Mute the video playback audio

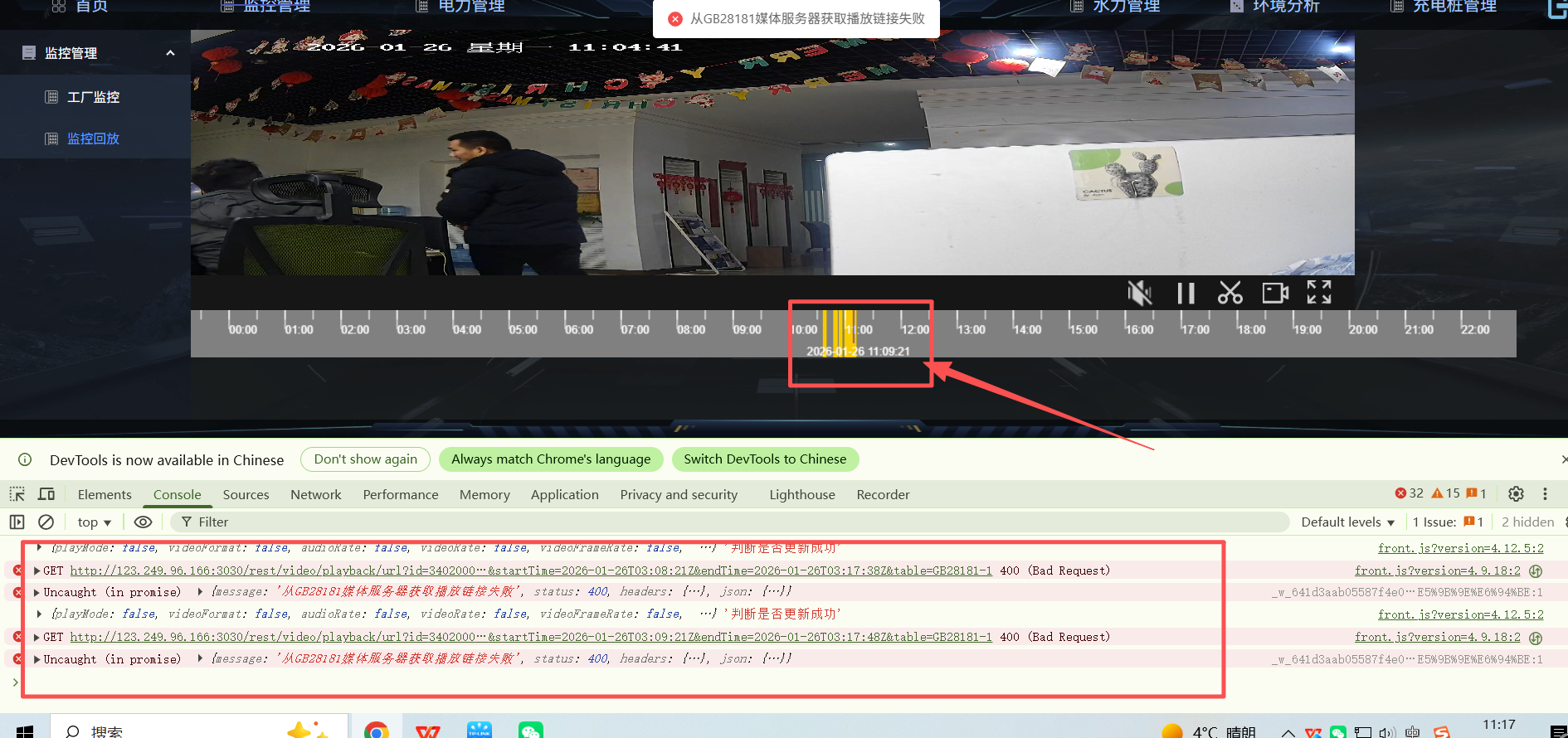[1140, 293]
